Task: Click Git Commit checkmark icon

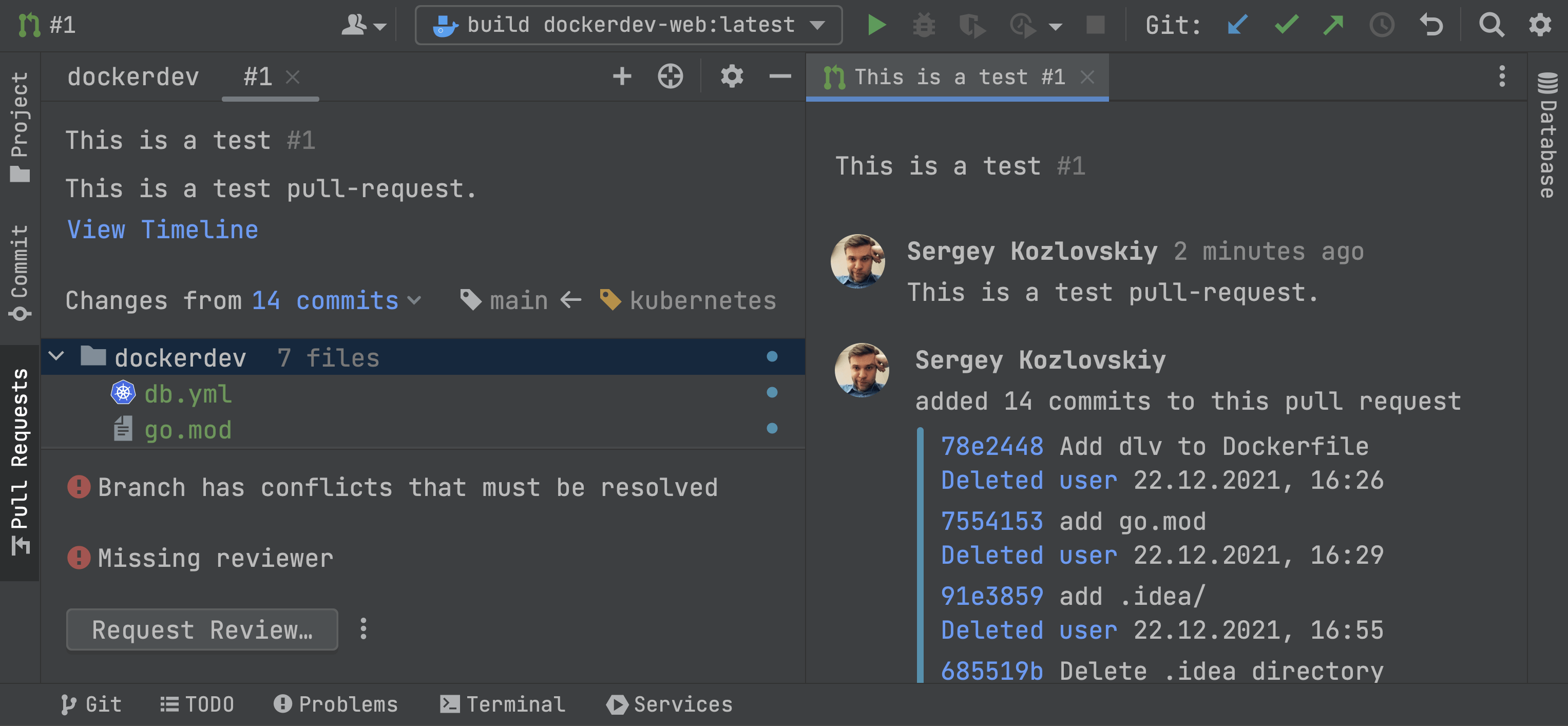Action: click(x=1286, y=25)
